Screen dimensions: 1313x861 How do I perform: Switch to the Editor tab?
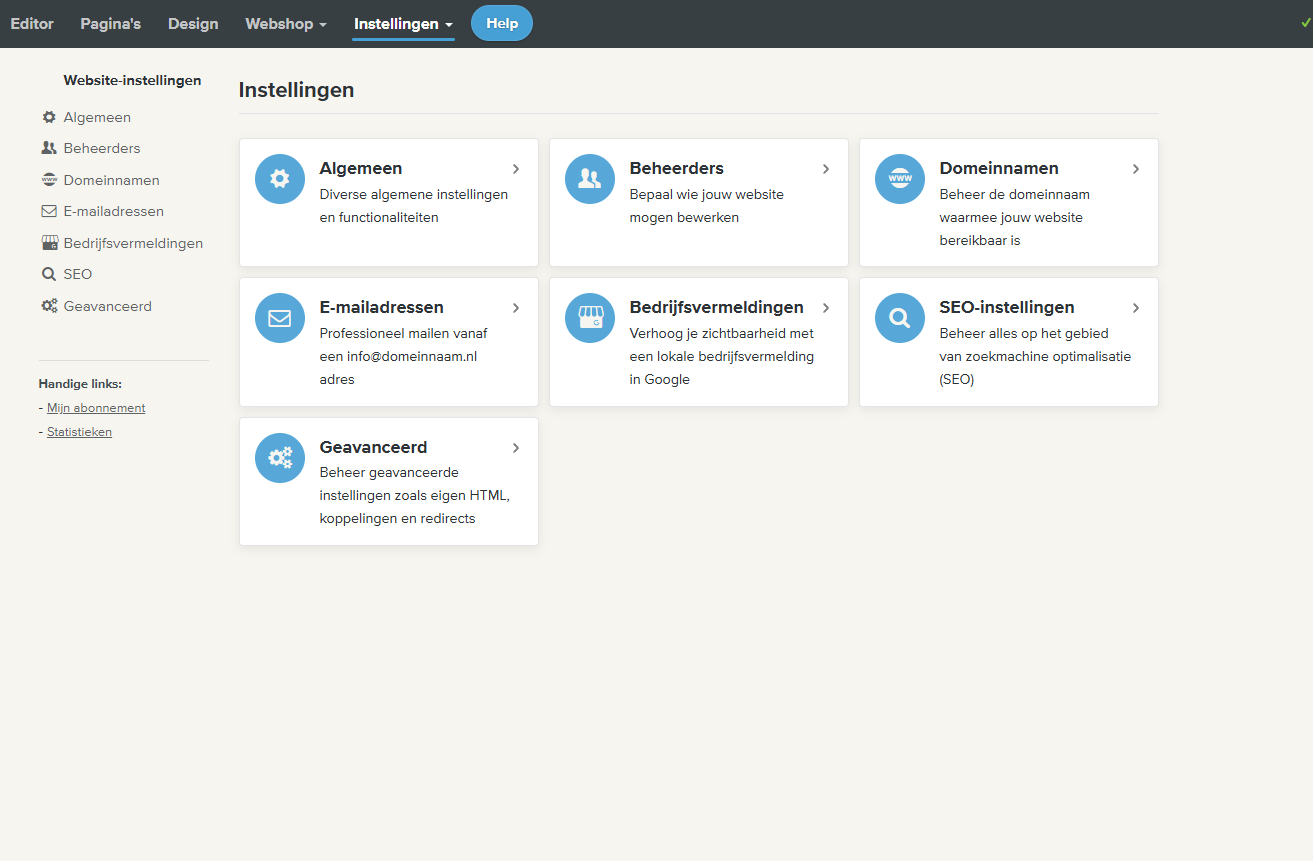[32, 24]
